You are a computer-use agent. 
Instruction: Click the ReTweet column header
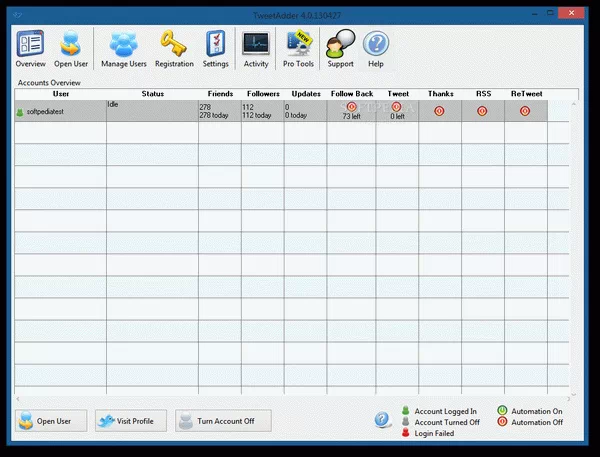tap(526, 94)
